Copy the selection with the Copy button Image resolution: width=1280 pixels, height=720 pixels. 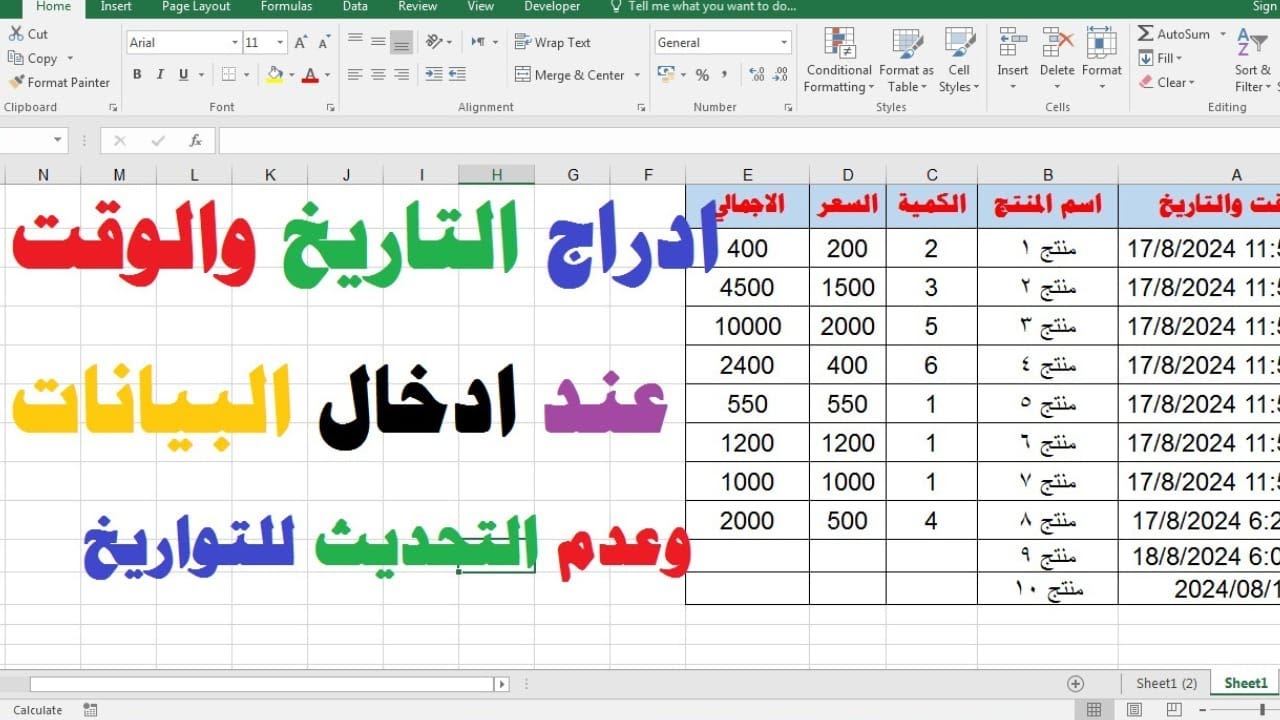(x=33, y=58)
